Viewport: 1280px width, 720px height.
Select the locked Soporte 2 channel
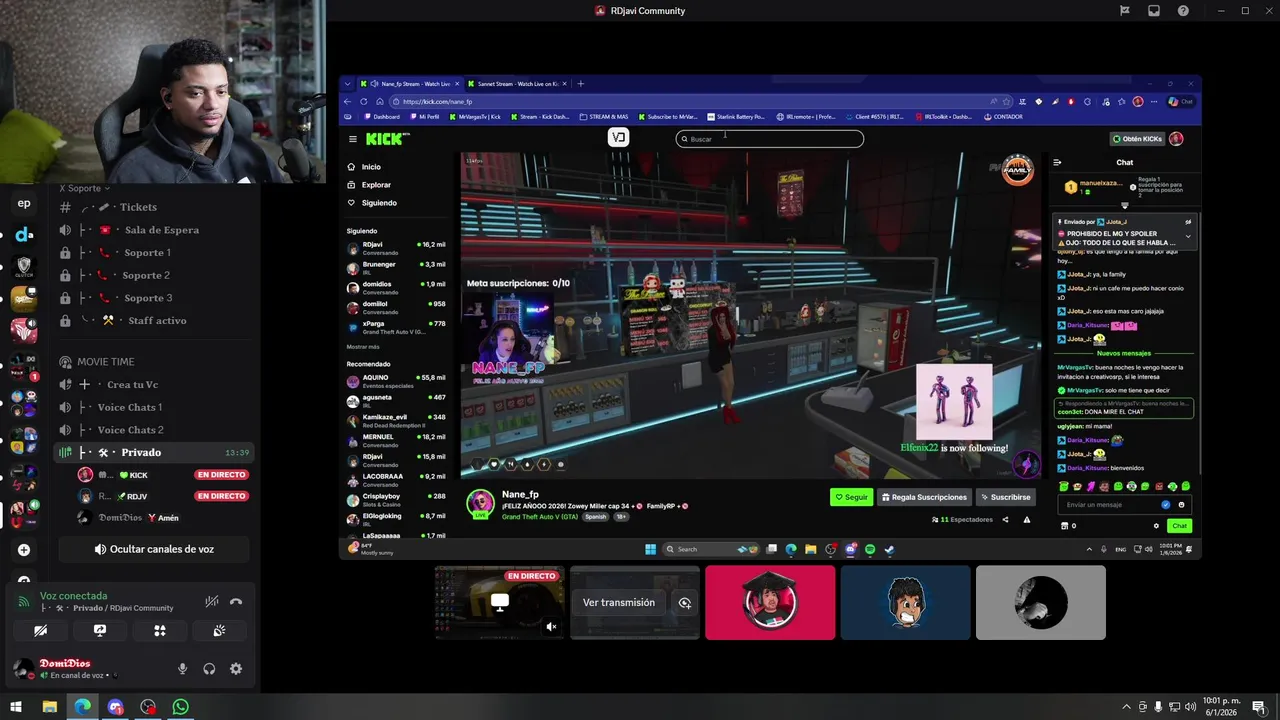(154, 275)
